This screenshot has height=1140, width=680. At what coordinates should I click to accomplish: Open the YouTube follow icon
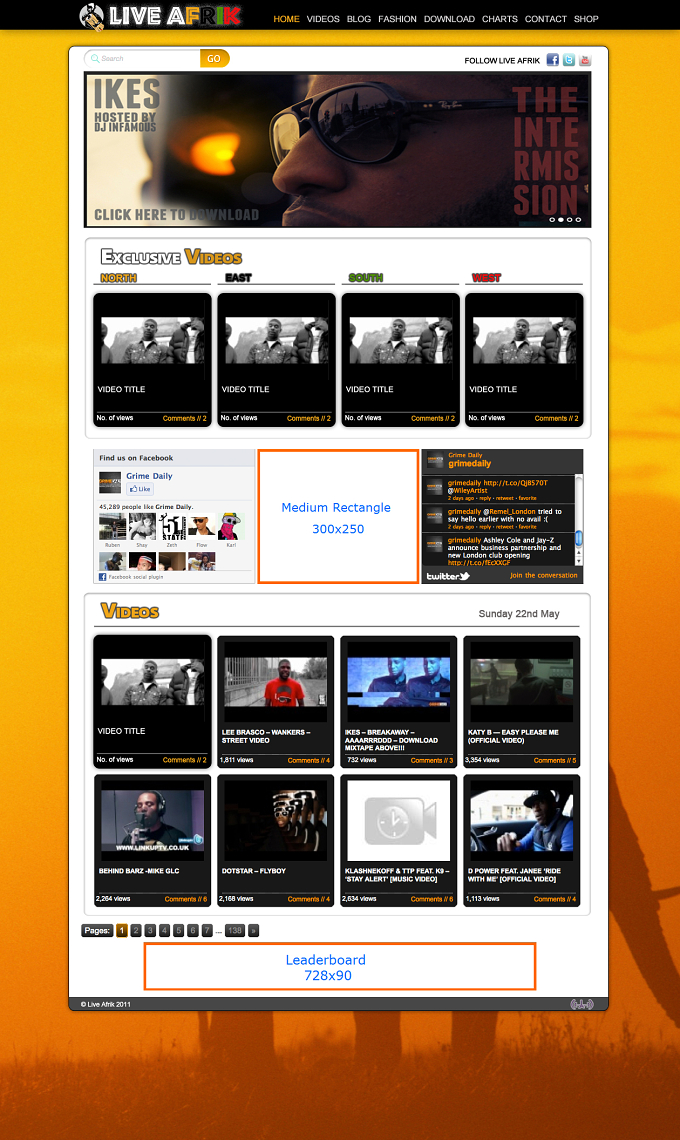click(x=585, y=60)
